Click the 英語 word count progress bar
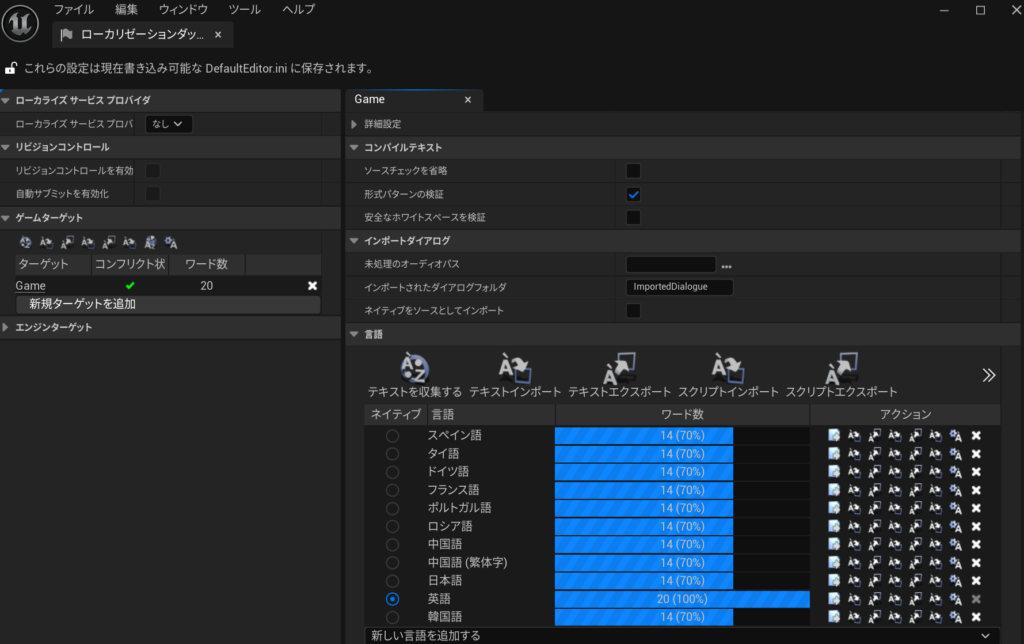The image size is (1024, 644). pyautogui.click(x=682, y=599)
